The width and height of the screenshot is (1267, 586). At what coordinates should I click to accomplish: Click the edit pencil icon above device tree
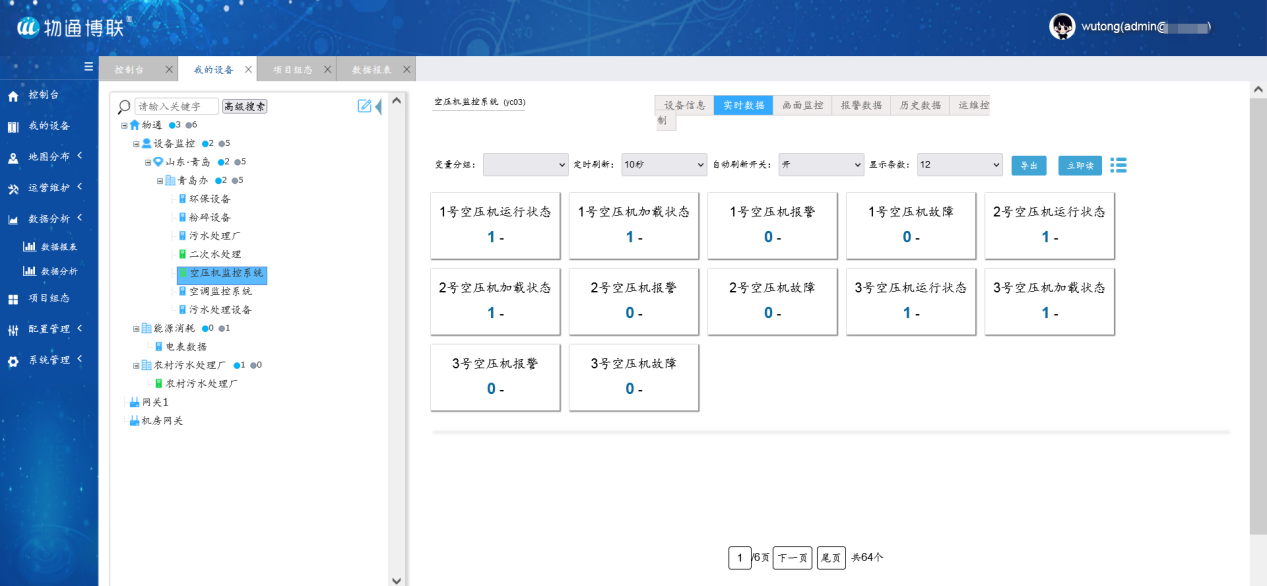[x=365, y=106]
